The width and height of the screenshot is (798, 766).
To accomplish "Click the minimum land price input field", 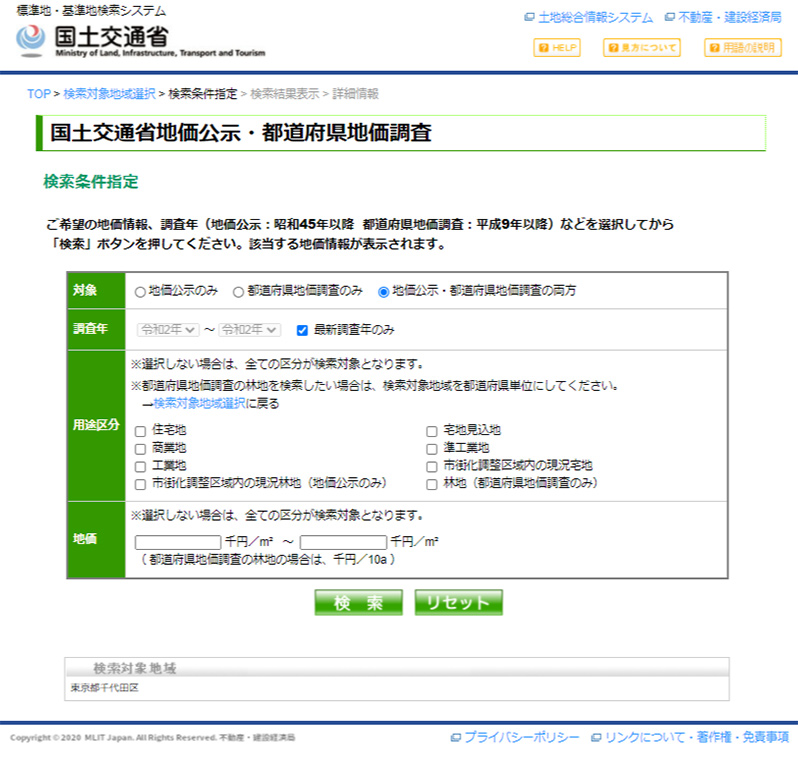I will click(178, 542).
